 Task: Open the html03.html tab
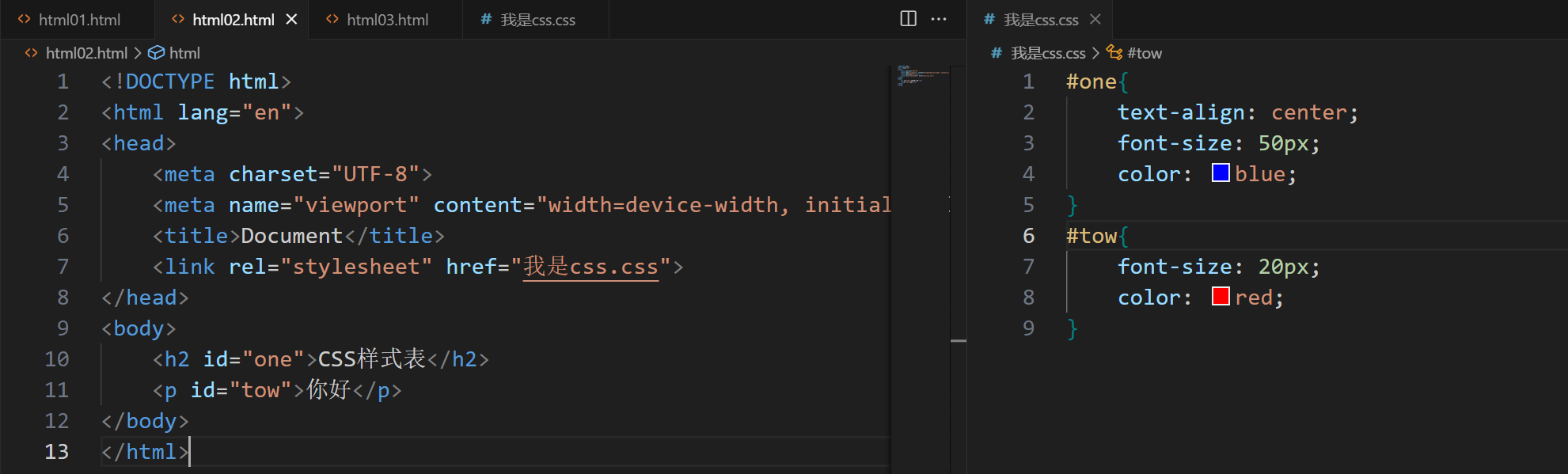click(x=387, y=20)
